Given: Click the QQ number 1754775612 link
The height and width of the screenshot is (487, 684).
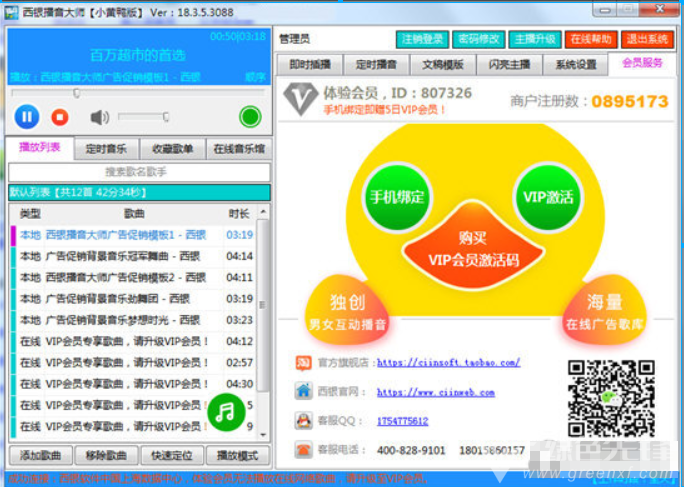Looking at the screenshot, I should point(403,421).
